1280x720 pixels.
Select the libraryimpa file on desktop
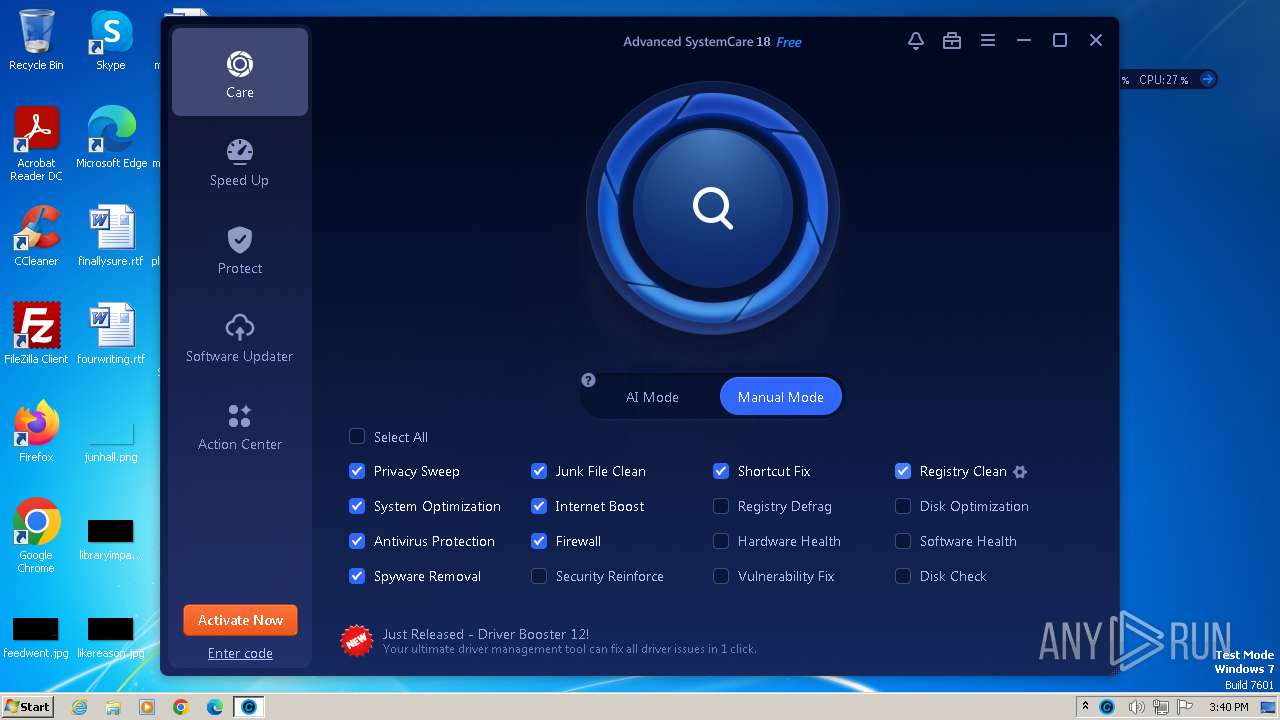[x=111, y=540]
